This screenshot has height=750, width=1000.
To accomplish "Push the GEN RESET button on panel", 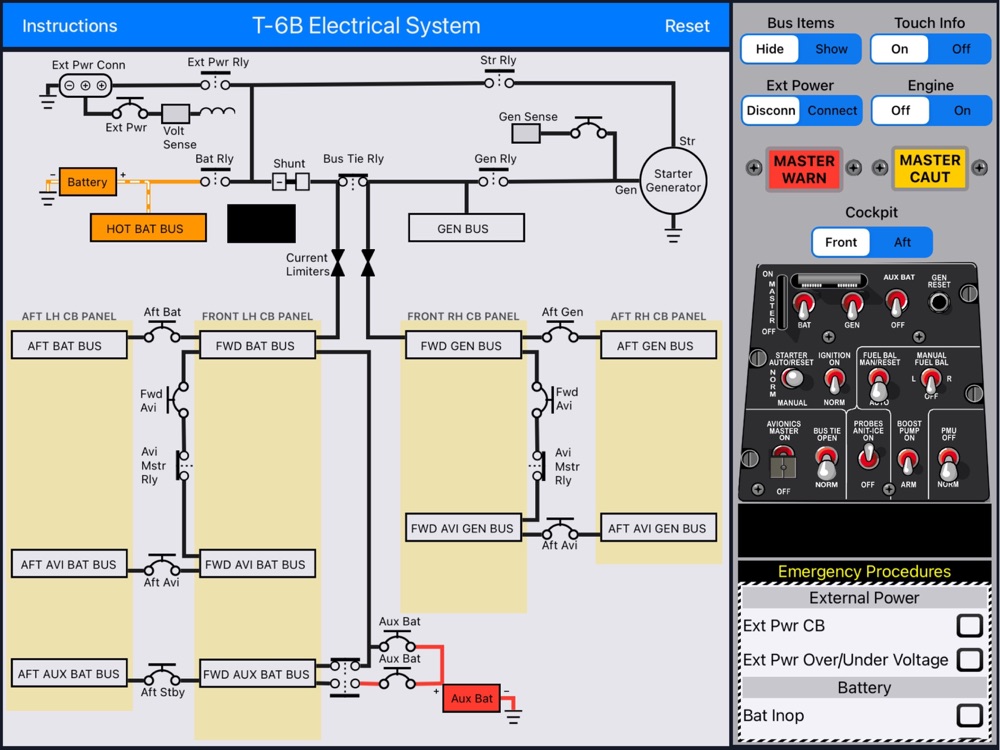I will coord(938,302).
